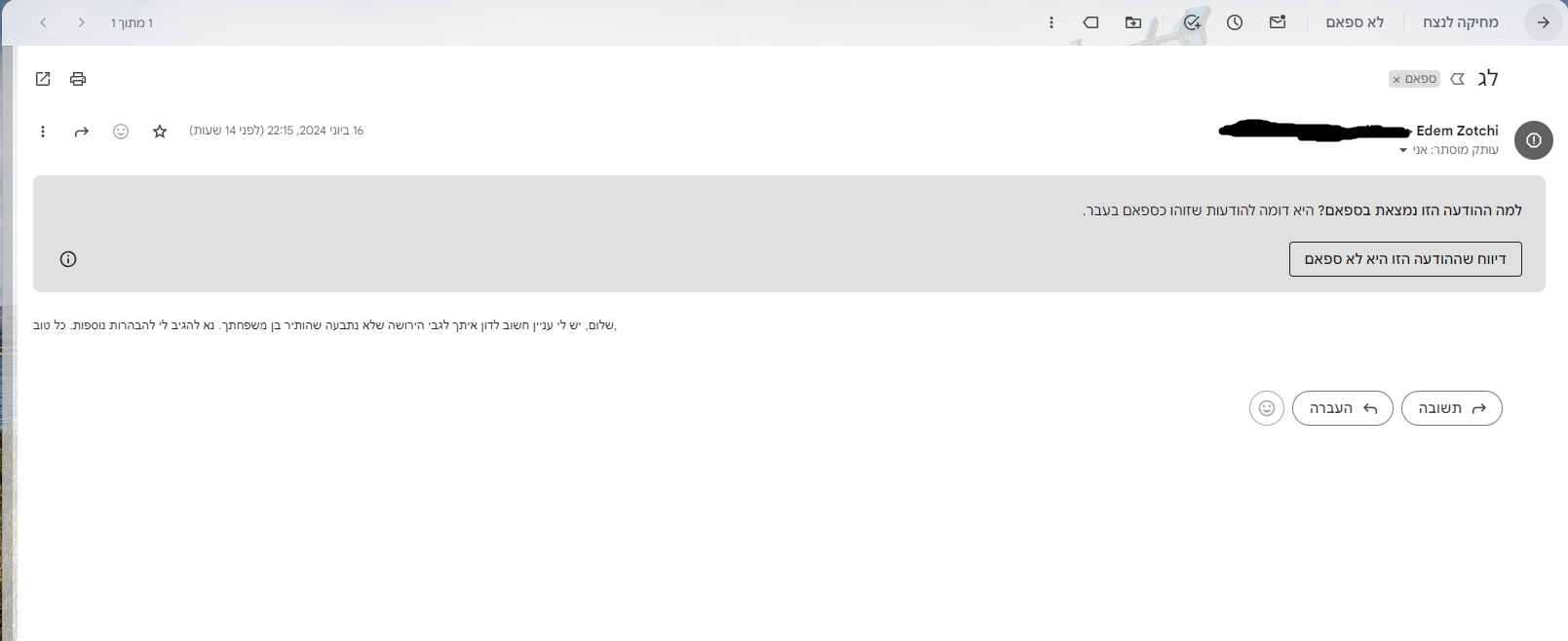The image size is (1568, 641).
Task: Open the move-to folder icon
Action: coord(1133,22)
